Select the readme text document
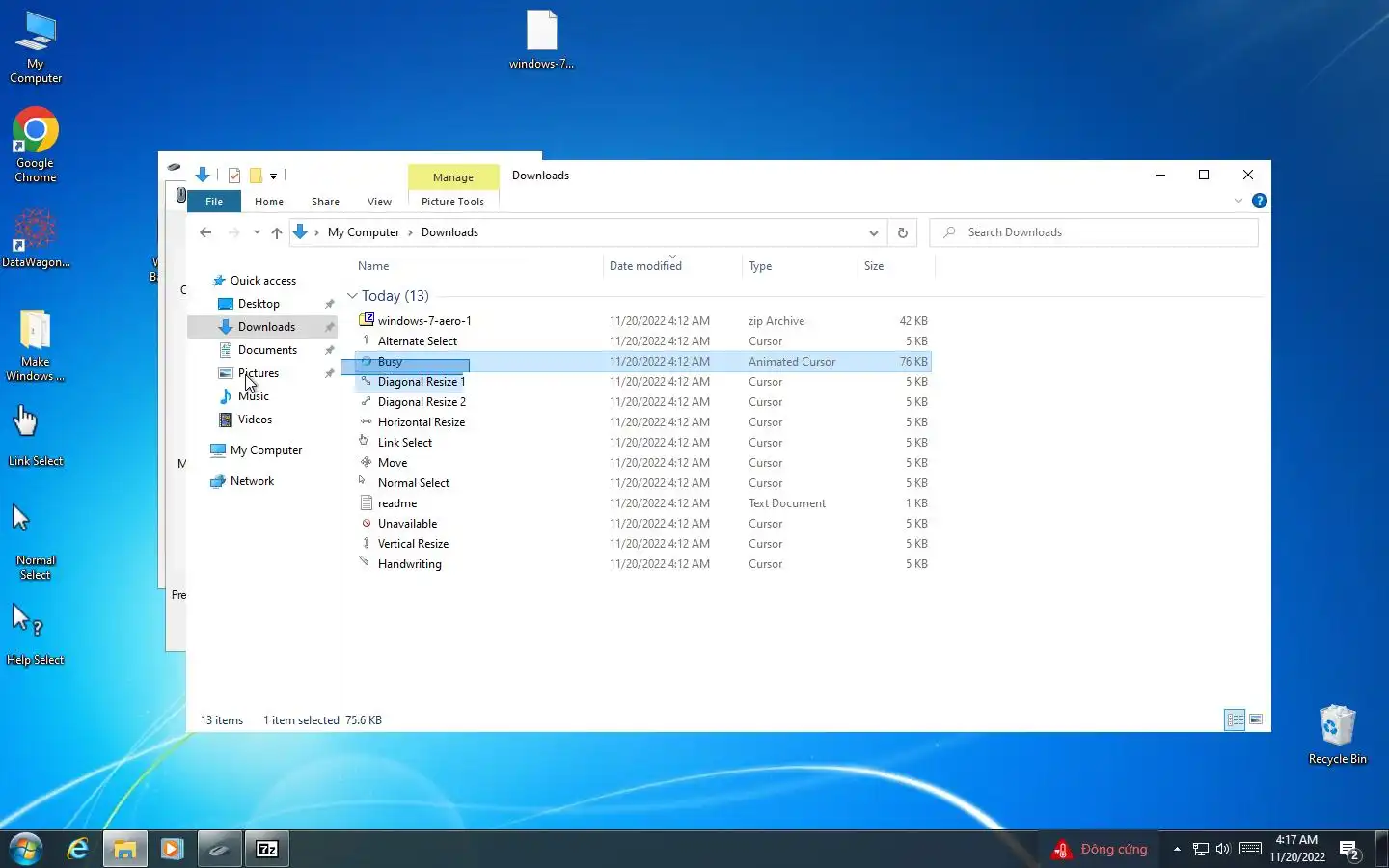 tap(397, 503)
